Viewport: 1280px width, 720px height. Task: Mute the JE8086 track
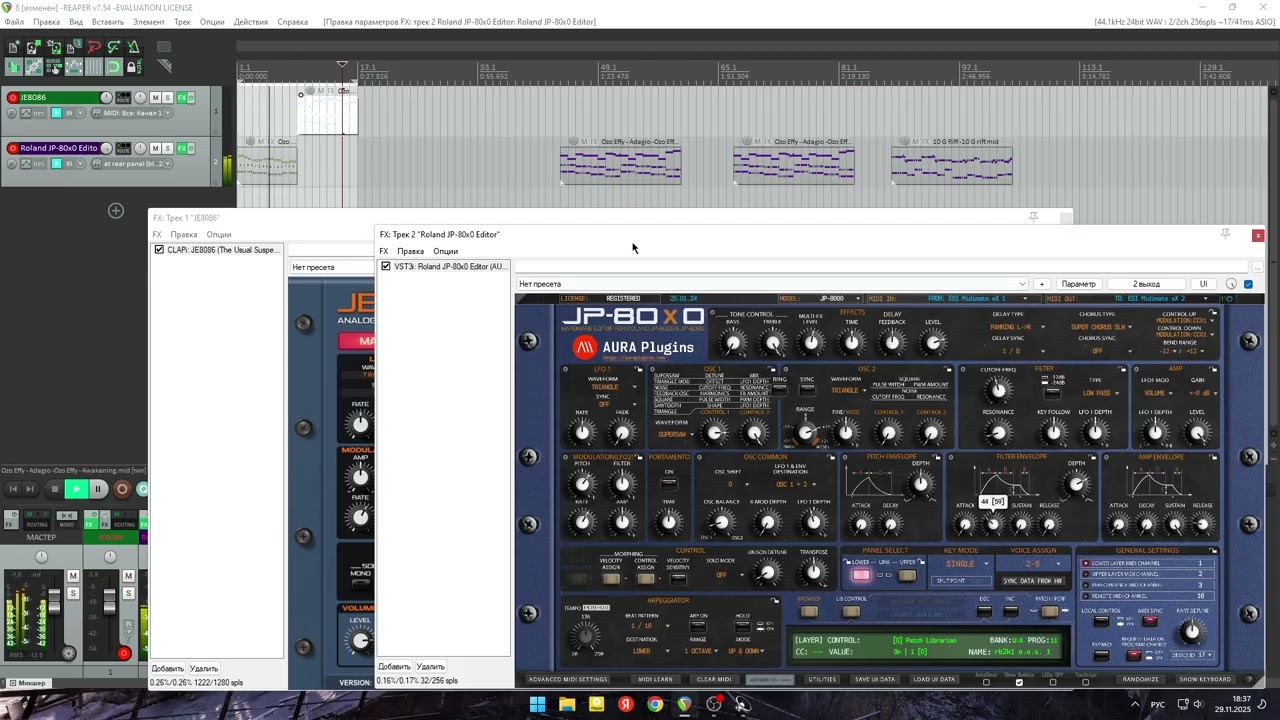tap(156, 98)
